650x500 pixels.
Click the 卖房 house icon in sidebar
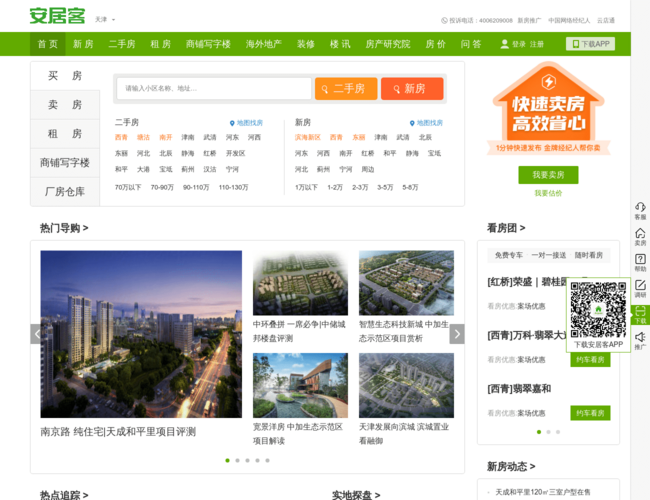click(x=640, y=234)
